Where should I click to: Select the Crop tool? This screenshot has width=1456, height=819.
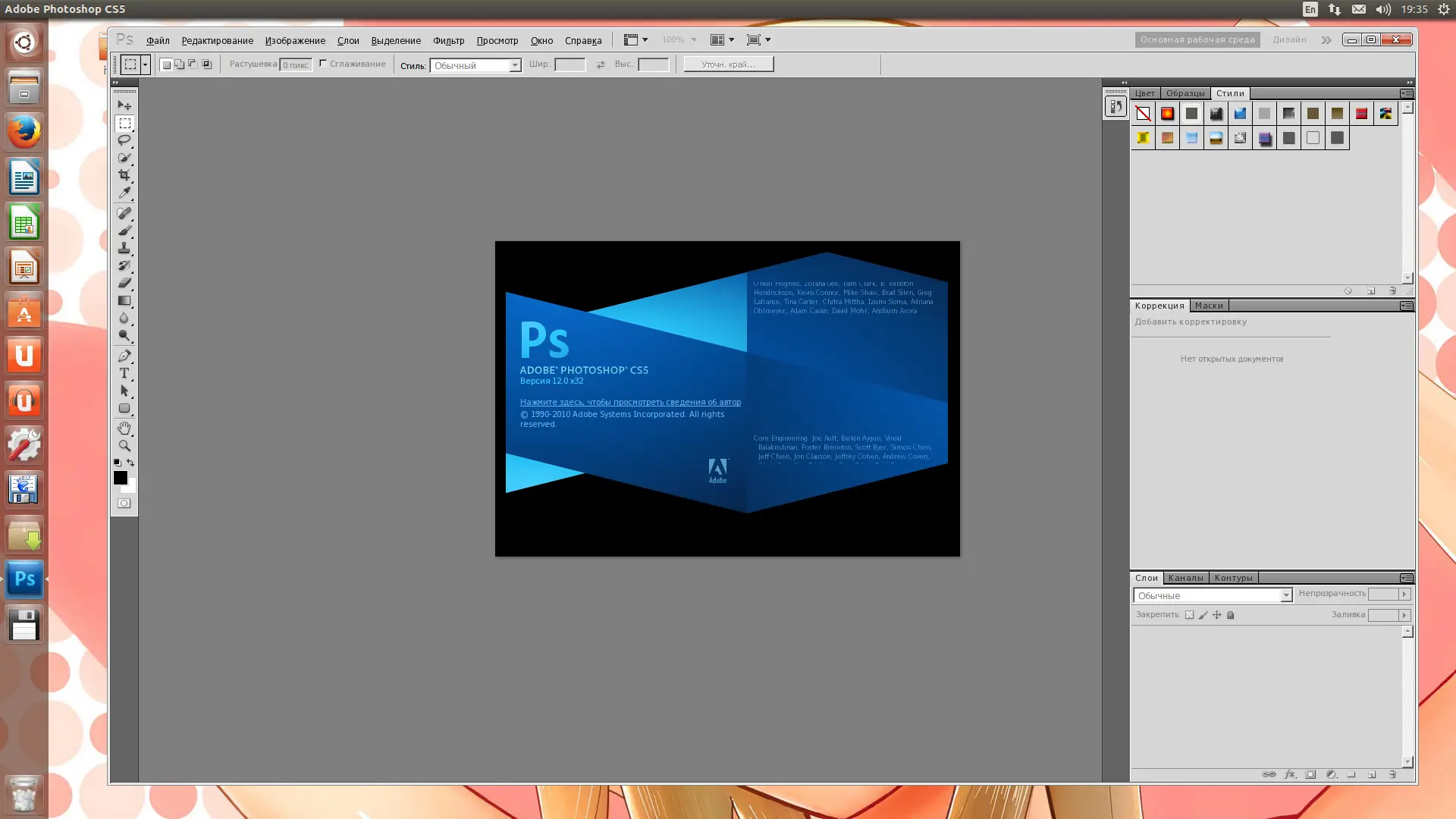(x=124, y=175)
